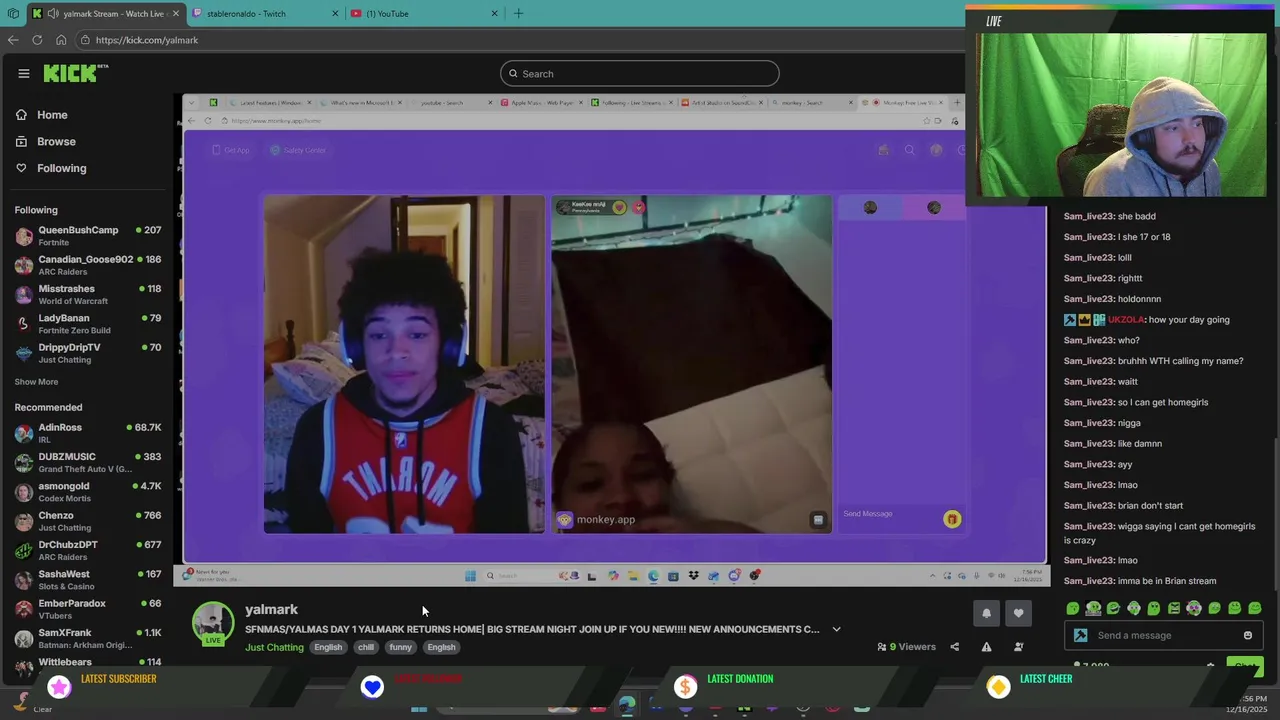Click the user icon next to the report icon
Viewport: 1280px width, 720px height.
1018,647
